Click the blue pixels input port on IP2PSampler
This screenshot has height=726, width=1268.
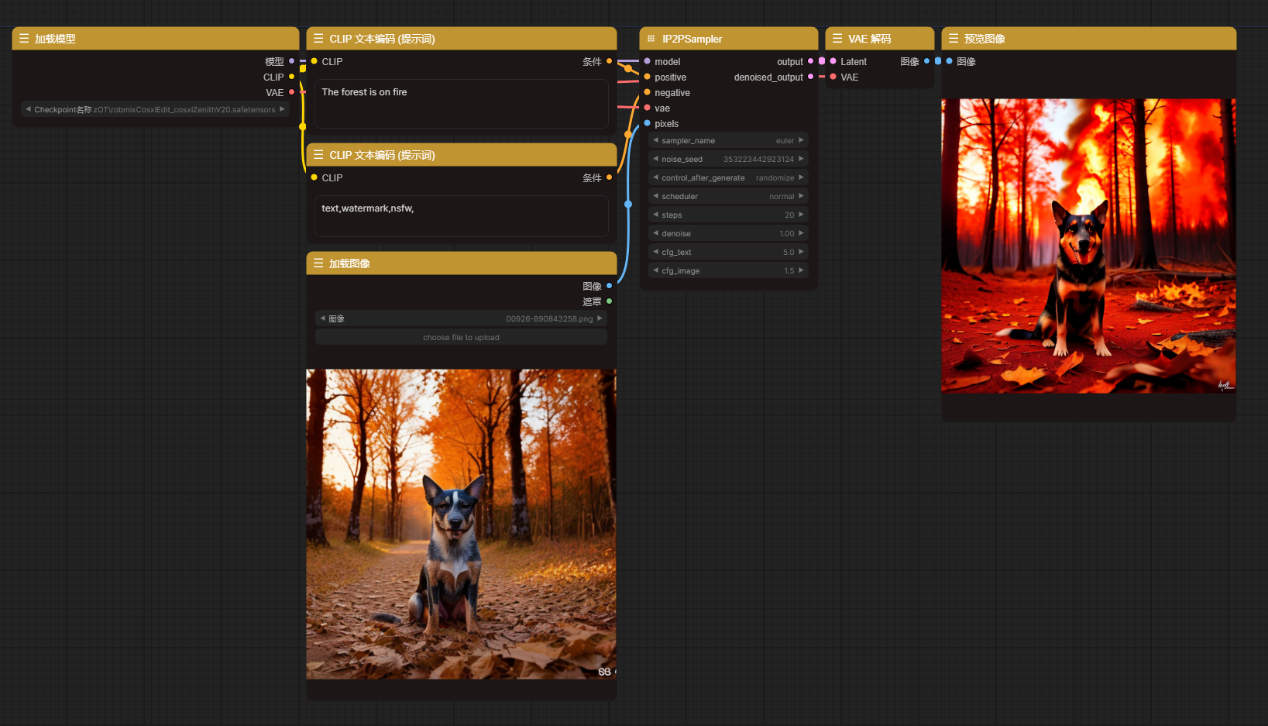(x=647, y=124)
